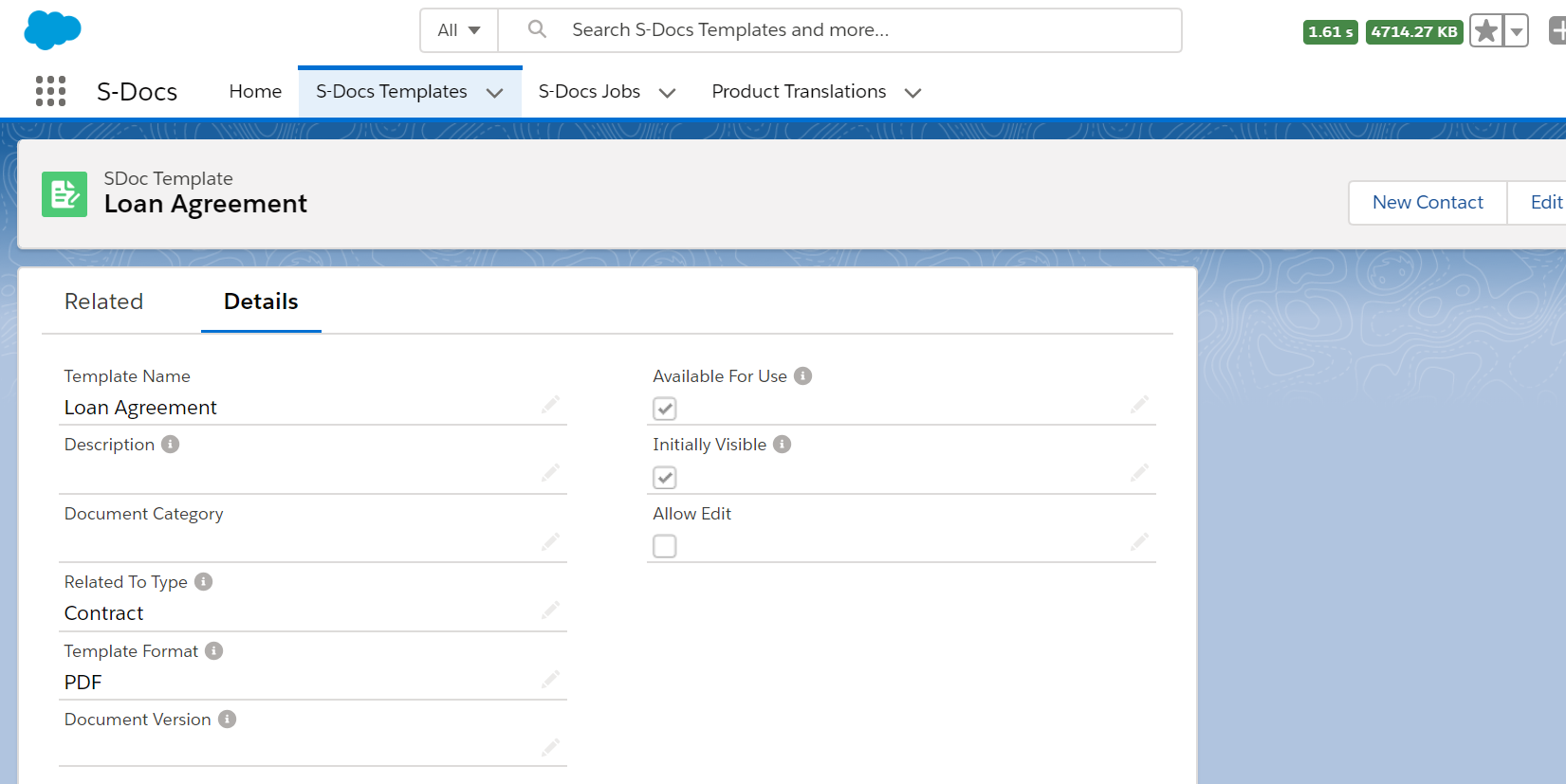Image resolution: width=1566 pixels, height=784 pixels.
Task: Open Product Translations tab
Action: pos(799,91)
